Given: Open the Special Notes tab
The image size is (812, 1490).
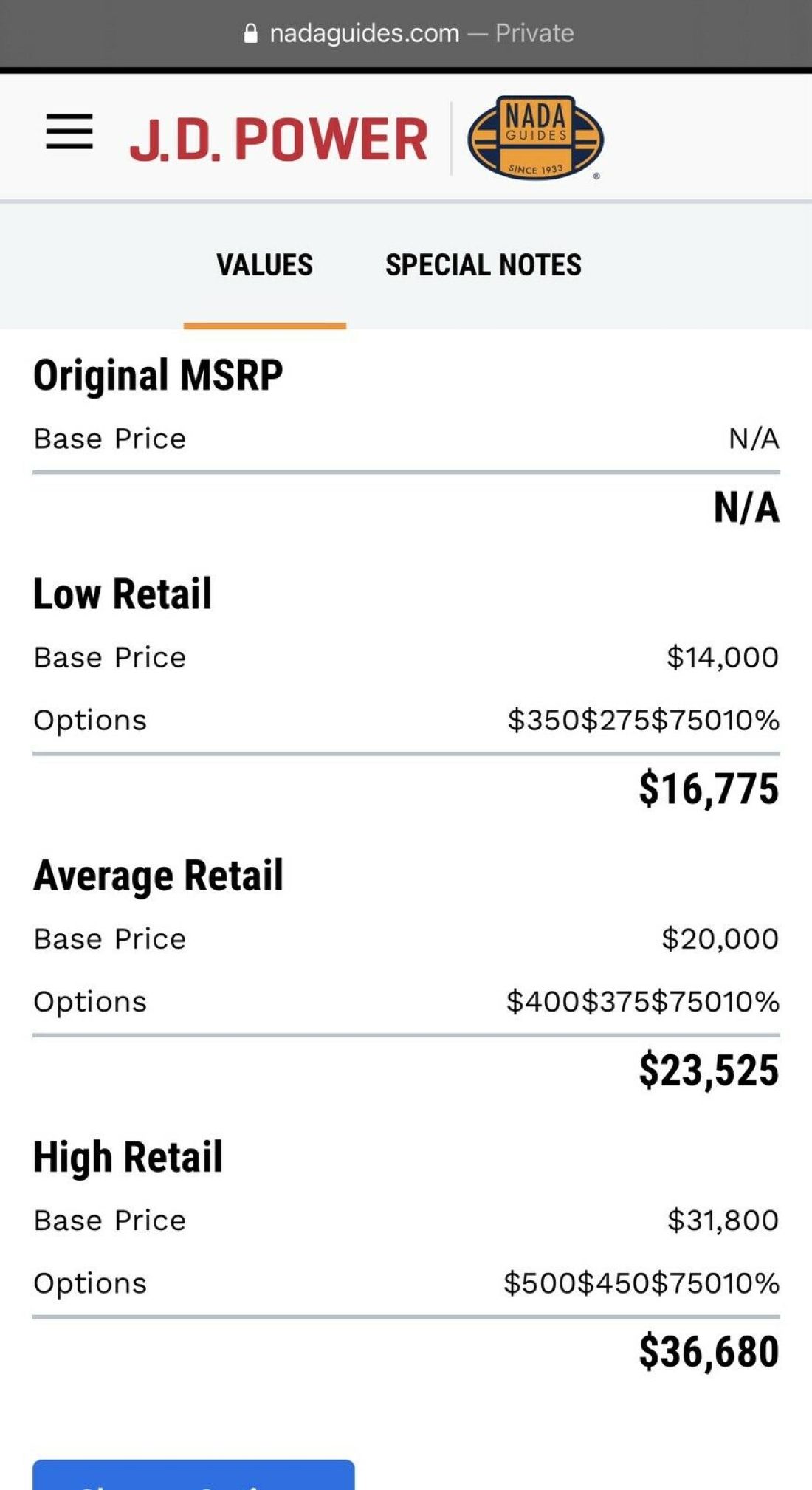Looking at the screenshot, I should click(x=484, y=265).
